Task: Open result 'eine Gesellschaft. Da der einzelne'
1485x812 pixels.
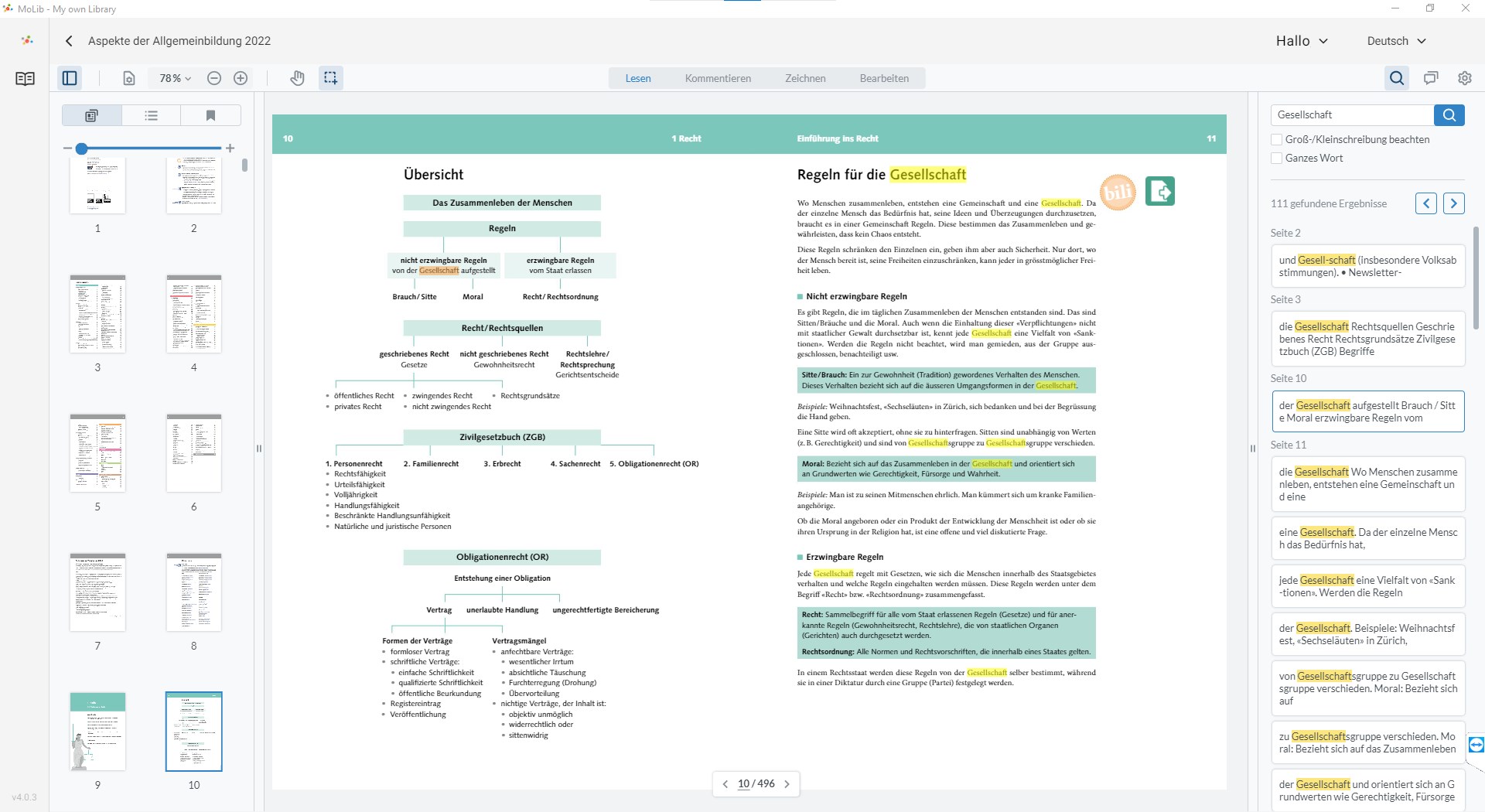Action: 1367,538
